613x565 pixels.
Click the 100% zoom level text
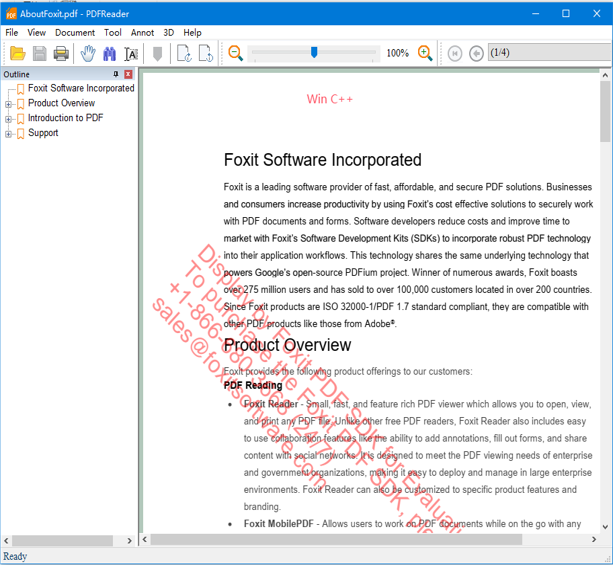pos(398,53)
